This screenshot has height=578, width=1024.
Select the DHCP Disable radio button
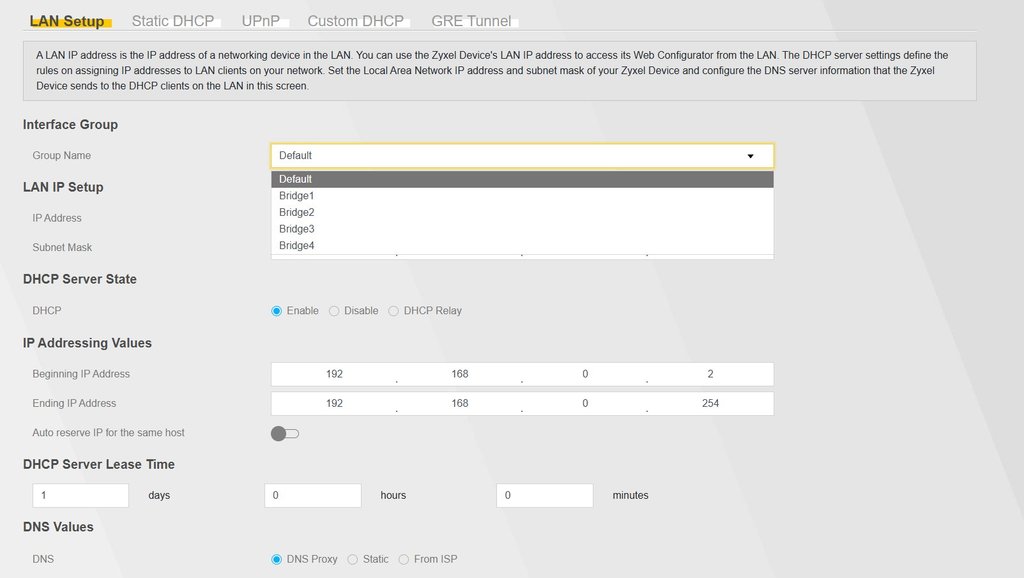(x=335, y=311)
